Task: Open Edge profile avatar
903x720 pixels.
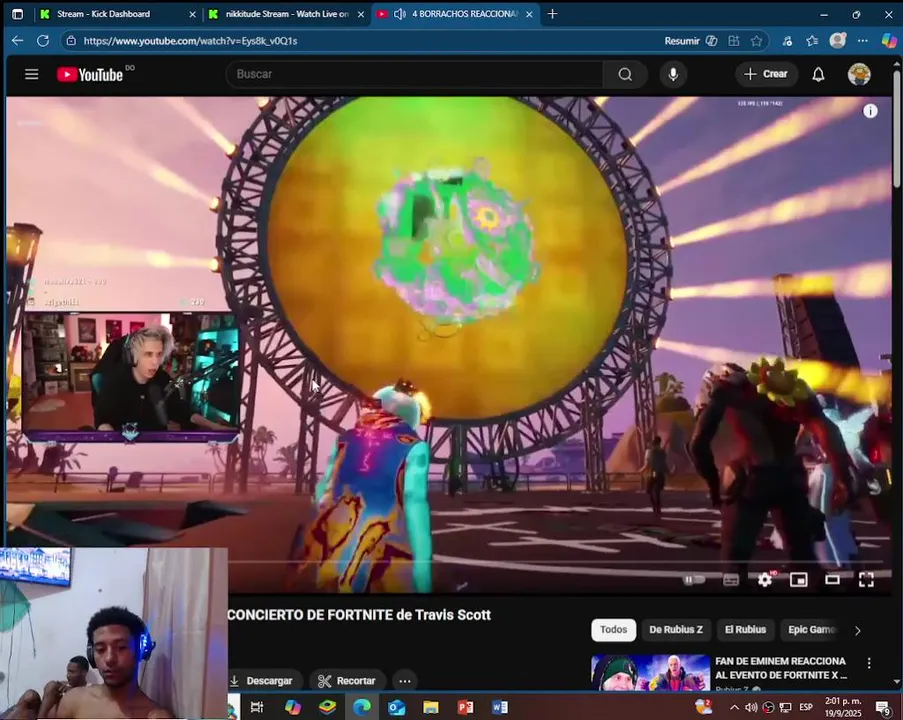Action: (x=837, y=40)
